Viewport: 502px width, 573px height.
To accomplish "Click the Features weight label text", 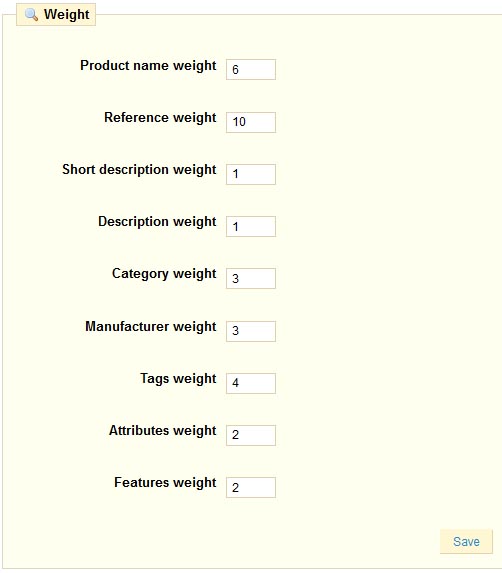I will tap(166, 483).
